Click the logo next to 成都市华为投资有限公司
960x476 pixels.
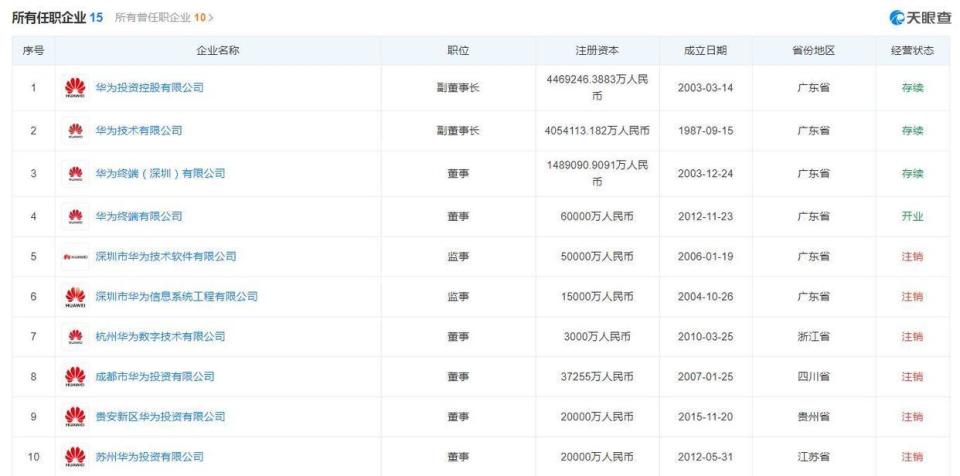[75, 377]
